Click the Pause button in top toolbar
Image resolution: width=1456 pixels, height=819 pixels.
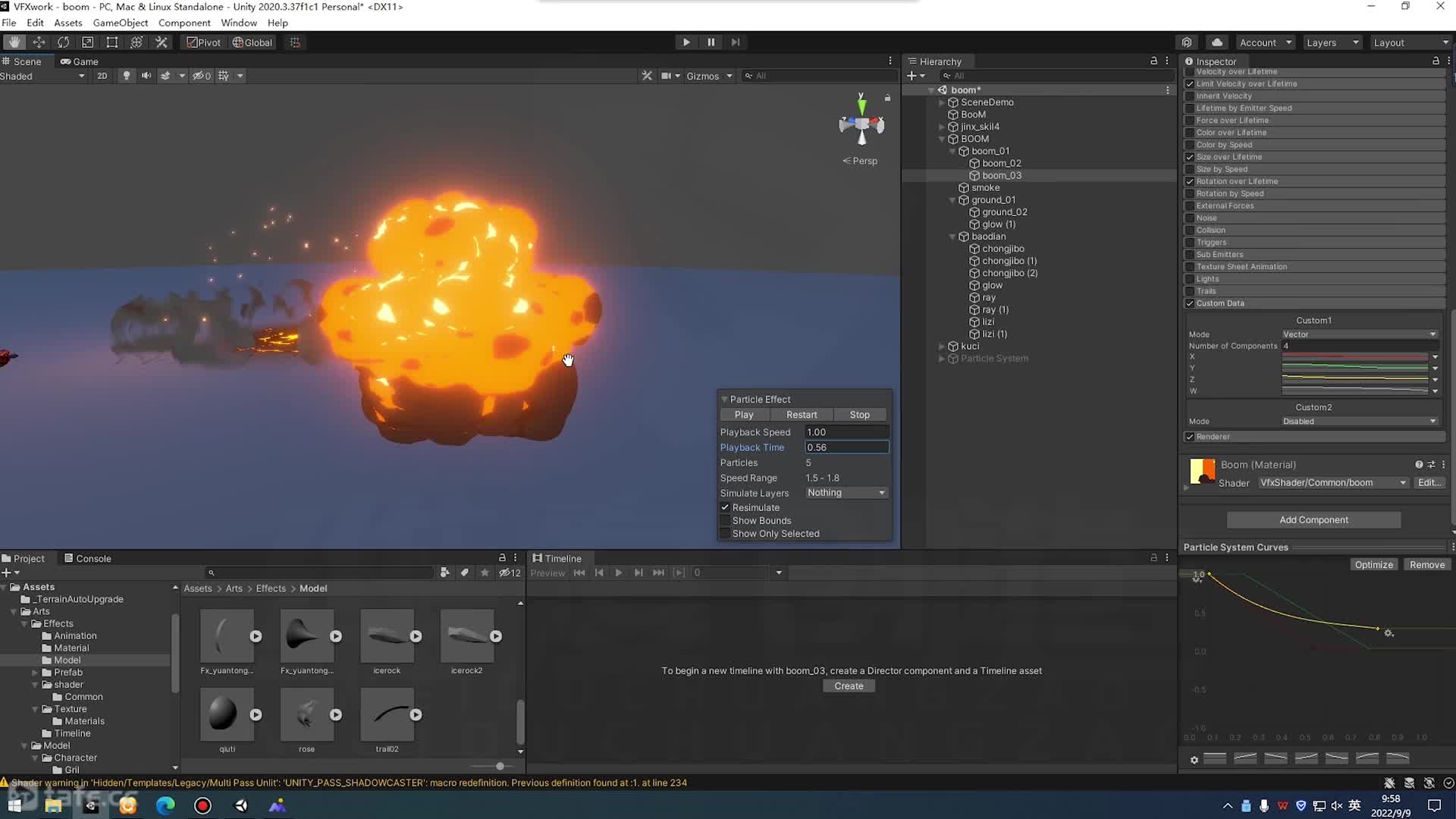[x=711, y=42]
